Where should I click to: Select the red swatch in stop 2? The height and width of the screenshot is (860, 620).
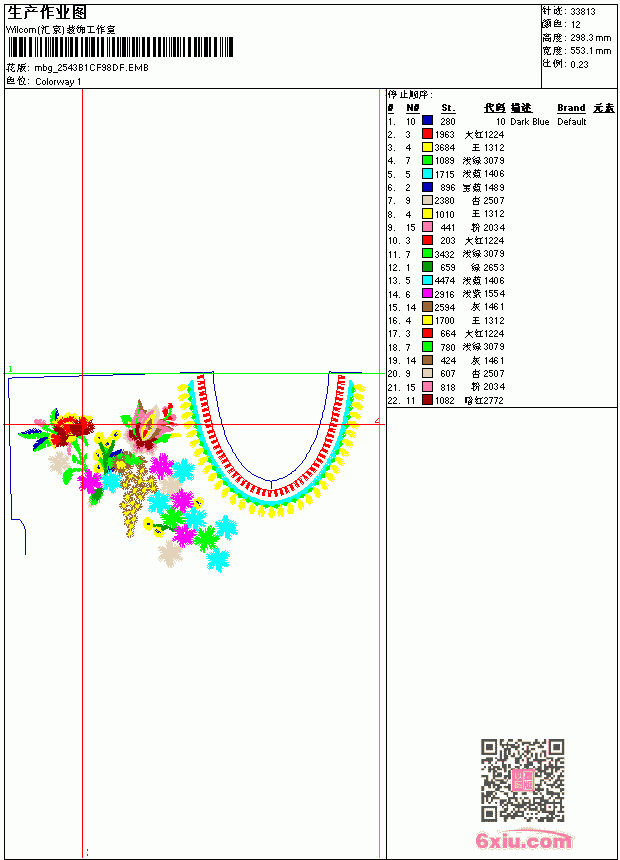click(x=427, y=134)
